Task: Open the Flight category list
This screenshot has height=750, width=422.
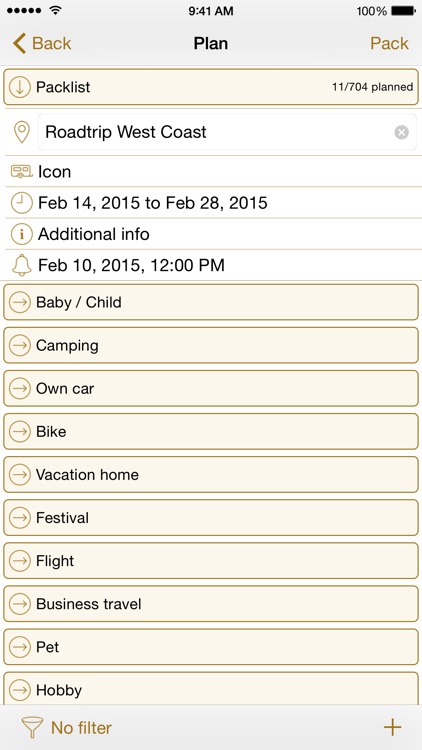Action: (x=211, y=561)
